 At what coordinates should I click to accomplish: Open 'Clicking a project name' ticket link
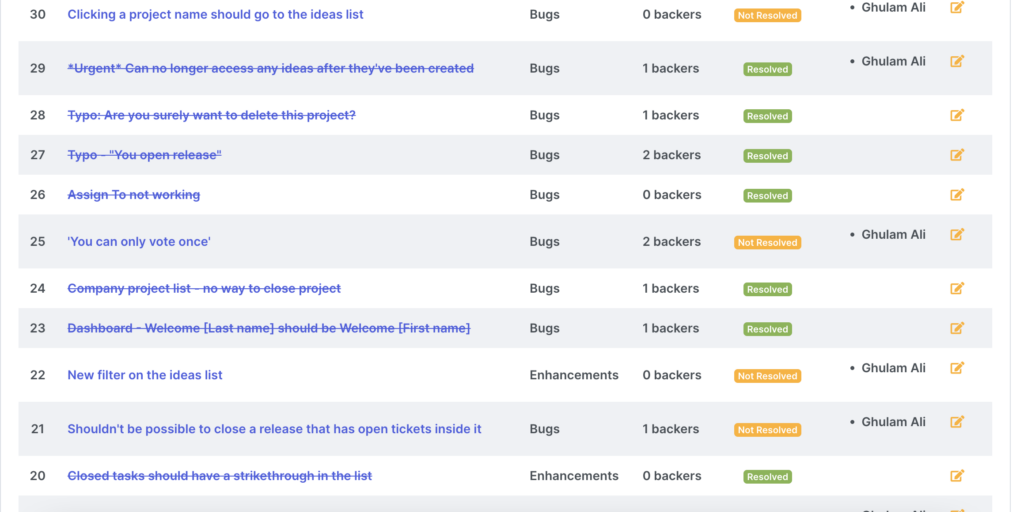pyautogui.click(x=215, y=15)
